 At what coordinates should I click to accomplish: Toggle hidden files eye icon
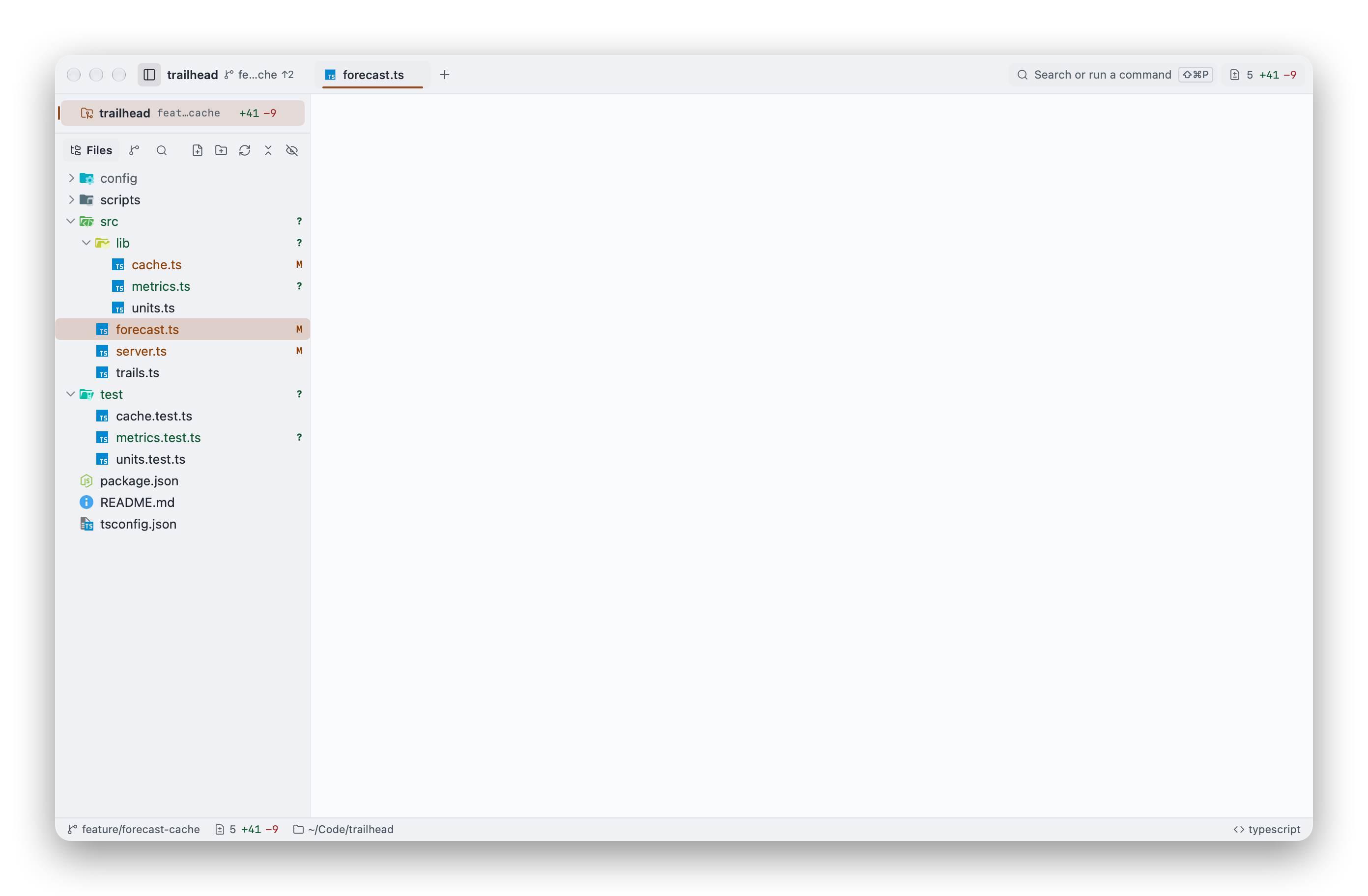point(292,150)
